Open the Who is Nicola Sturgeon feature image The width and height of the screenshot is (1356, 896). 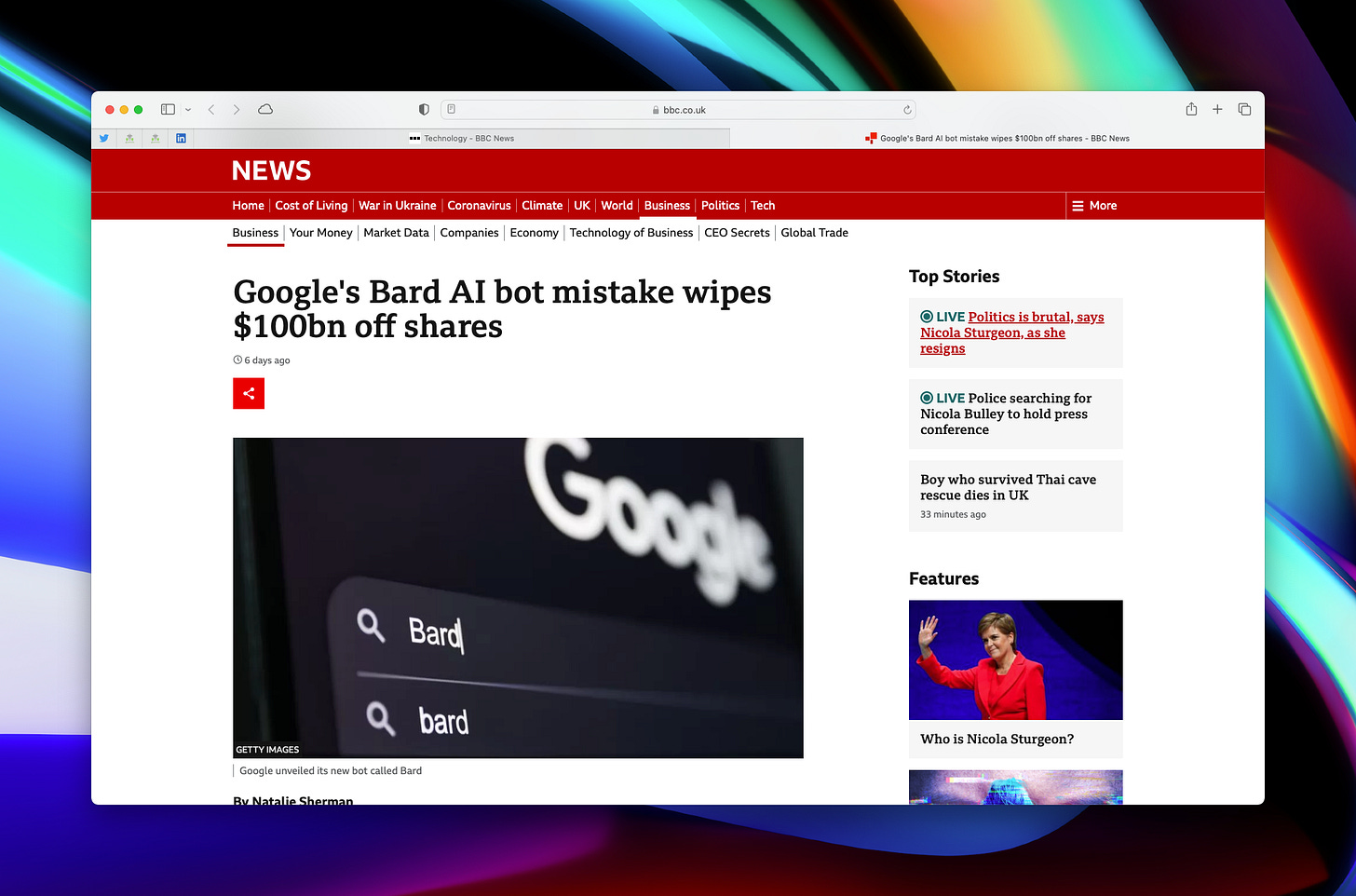1015,659
